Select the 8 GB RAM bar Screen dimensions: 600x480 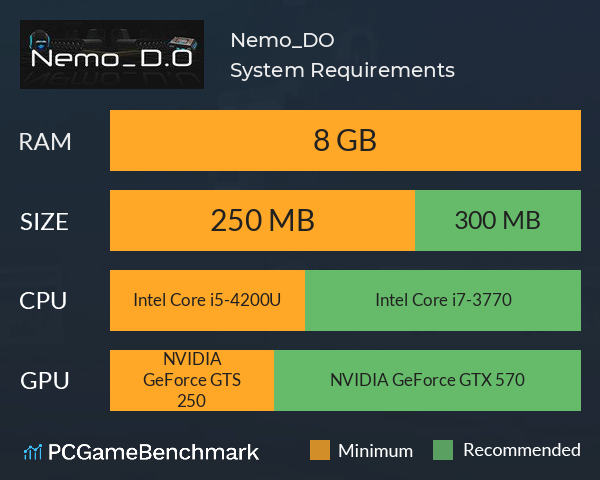[345, 140]
